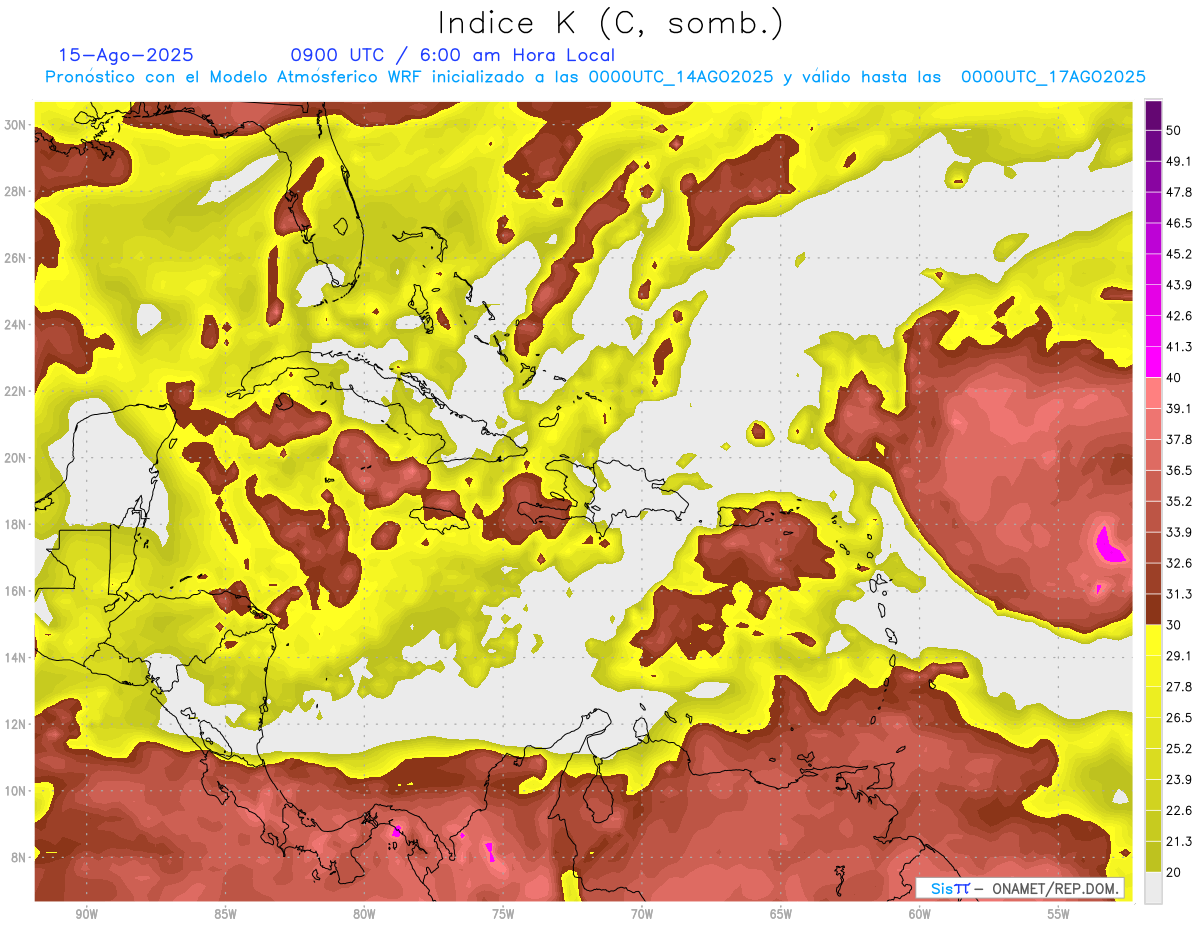Click the "55W" longitude label

(1059, 914)
